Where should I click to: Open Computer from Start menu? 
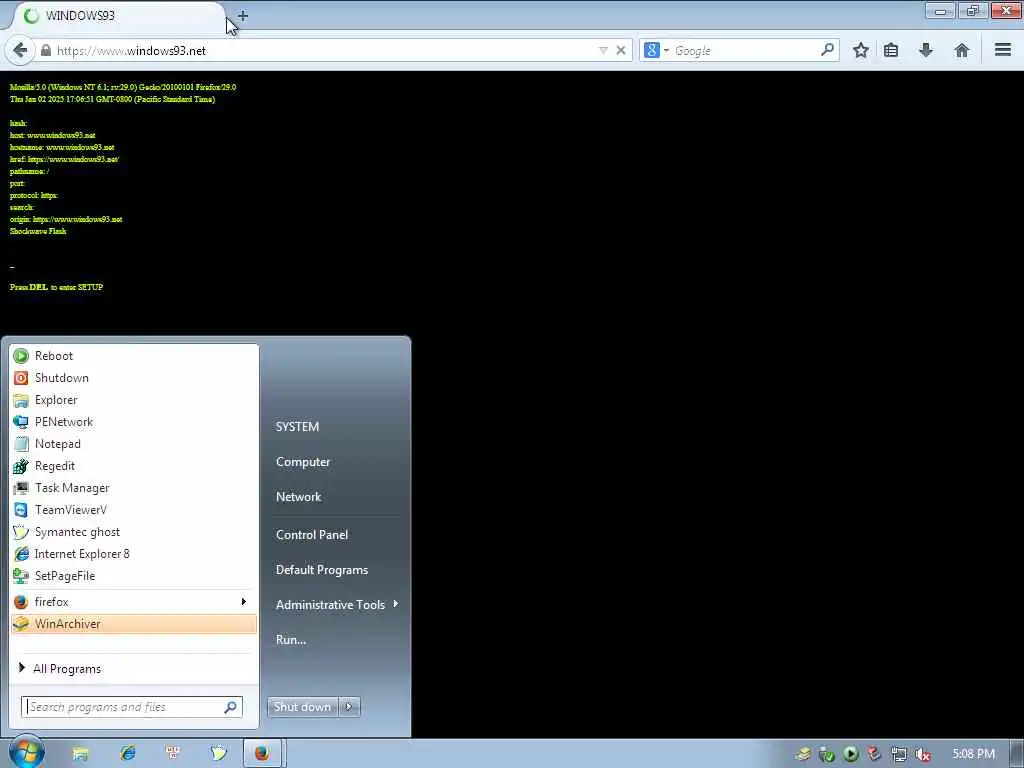303,462
